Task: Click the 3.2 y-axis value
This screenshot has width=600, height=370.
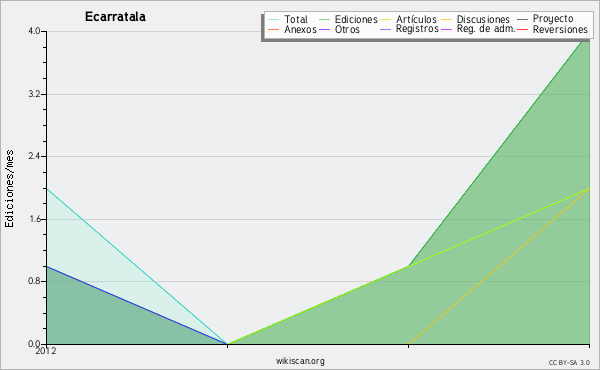Action: click(x=34, y=94)
